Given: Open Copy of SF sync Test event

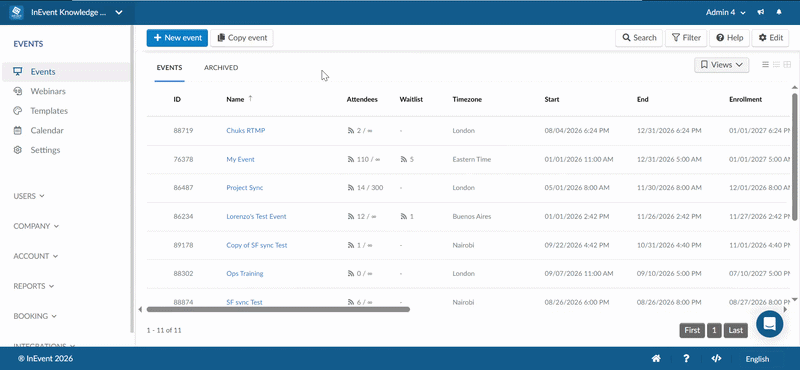Looking at the screenshot, I should (x=257, y=245).
